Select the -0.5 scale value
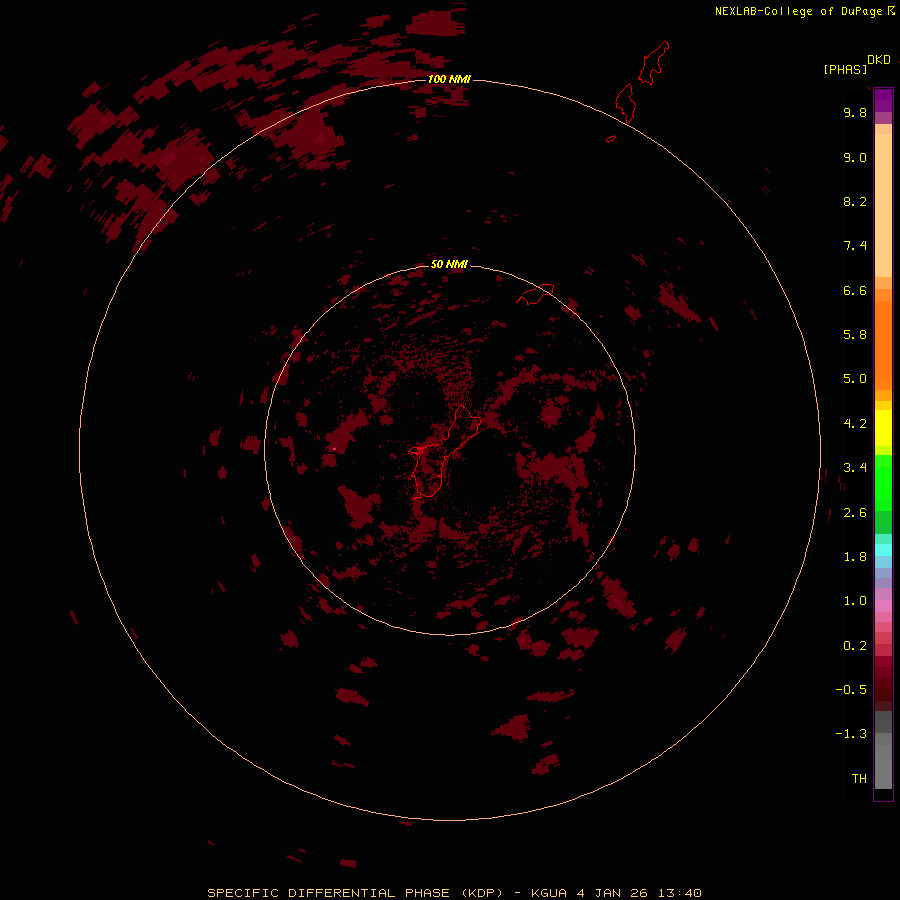The width and height of the screenshot is (900, 900). coord(851,690)
